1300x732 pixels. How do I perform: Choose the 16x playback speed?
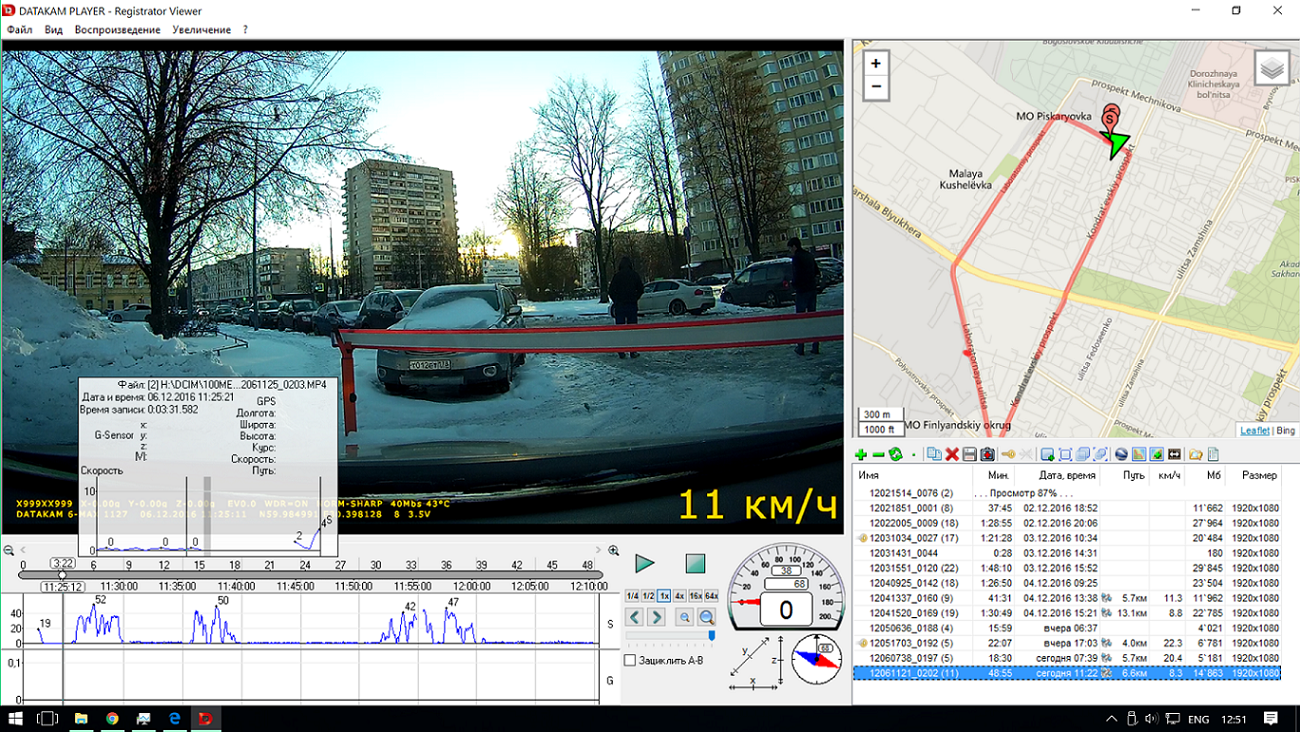[696, 596]
